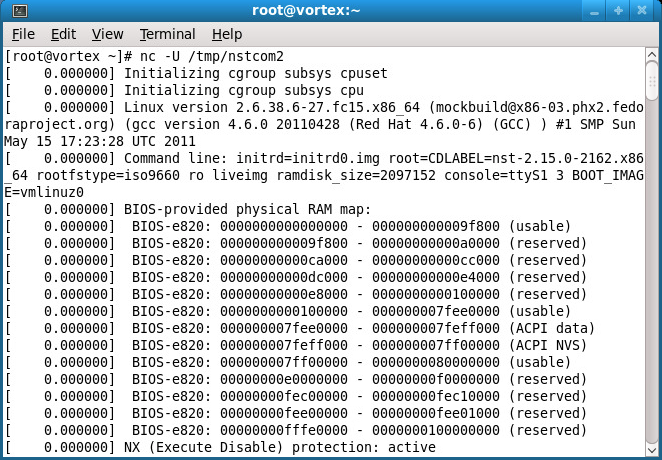Click the text '(ACPI NVS)'
Viewport: 662px width, 460px height.
(x=548, y=345)
